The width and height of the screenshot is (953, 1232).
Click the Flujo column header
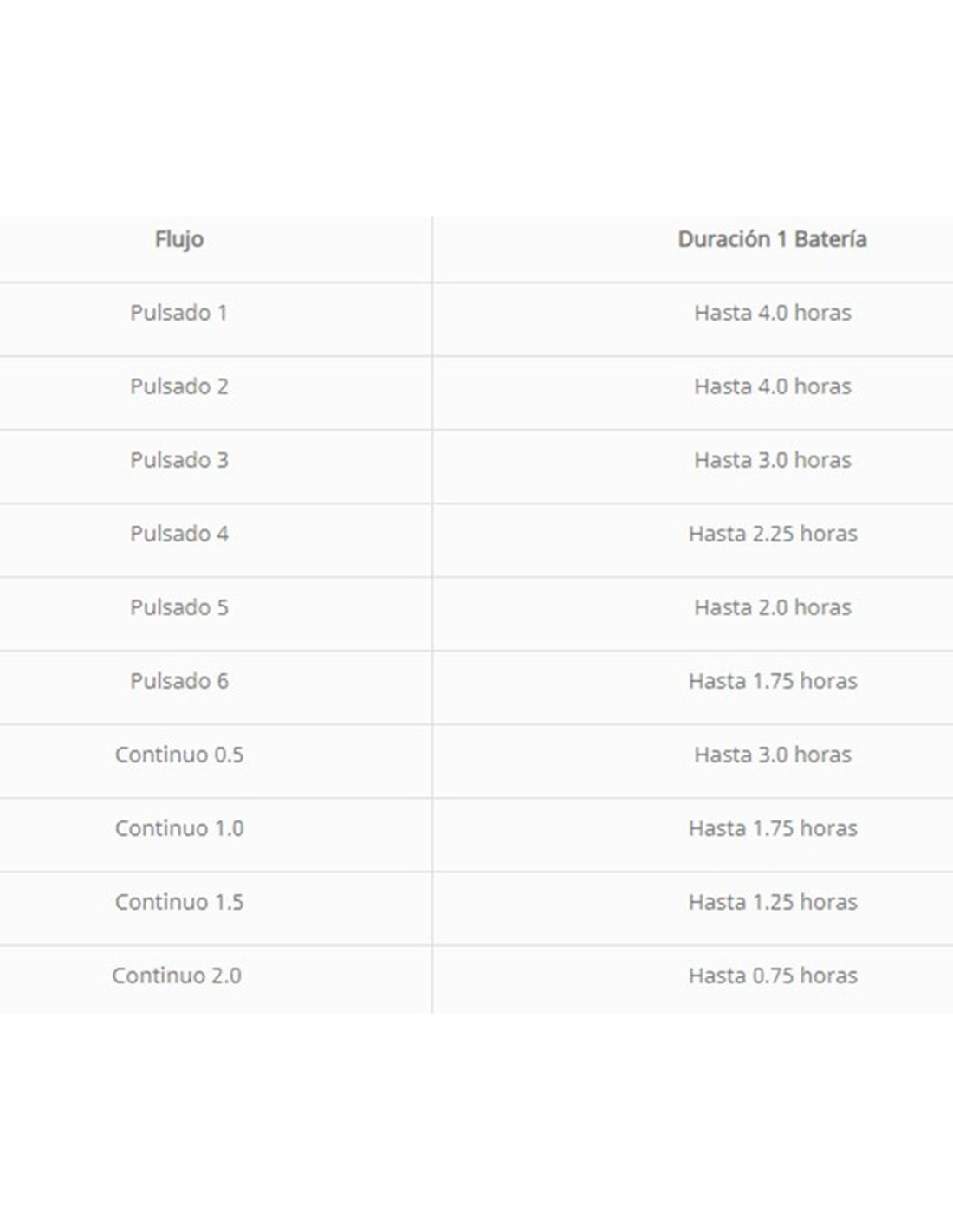(x=179, y=239)
